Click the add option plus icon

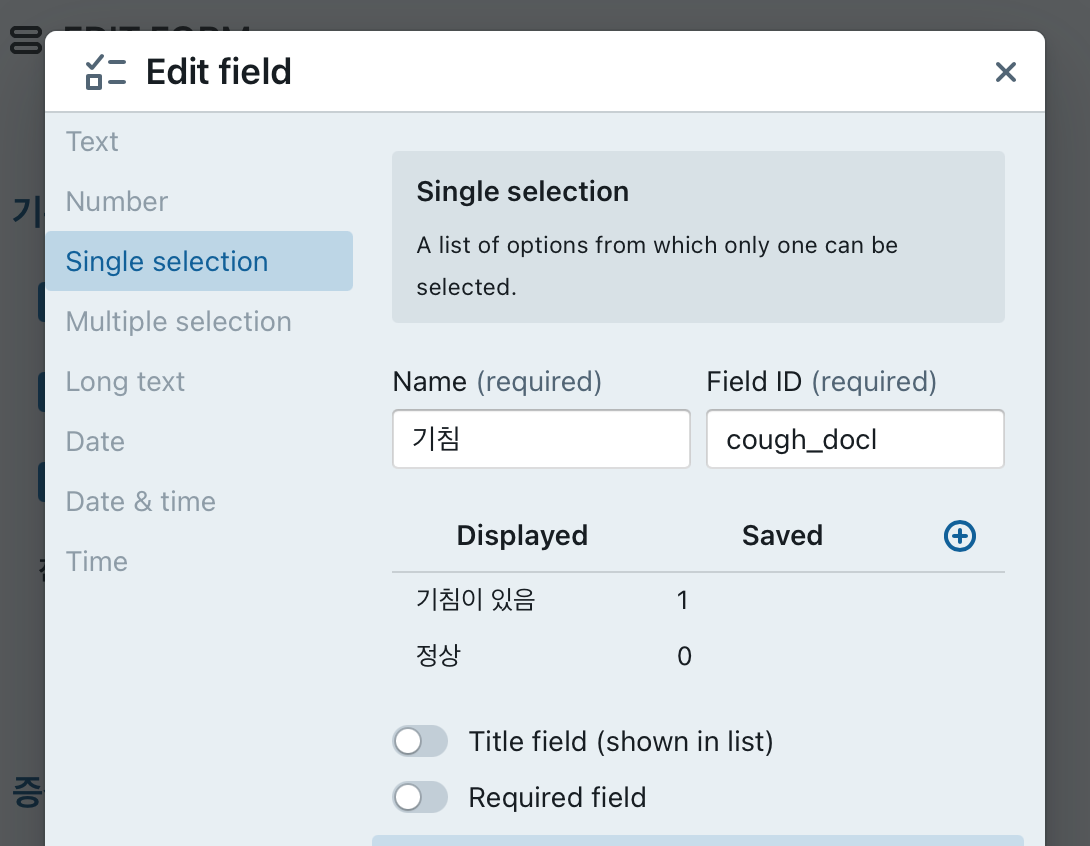[x=960, y=537]
